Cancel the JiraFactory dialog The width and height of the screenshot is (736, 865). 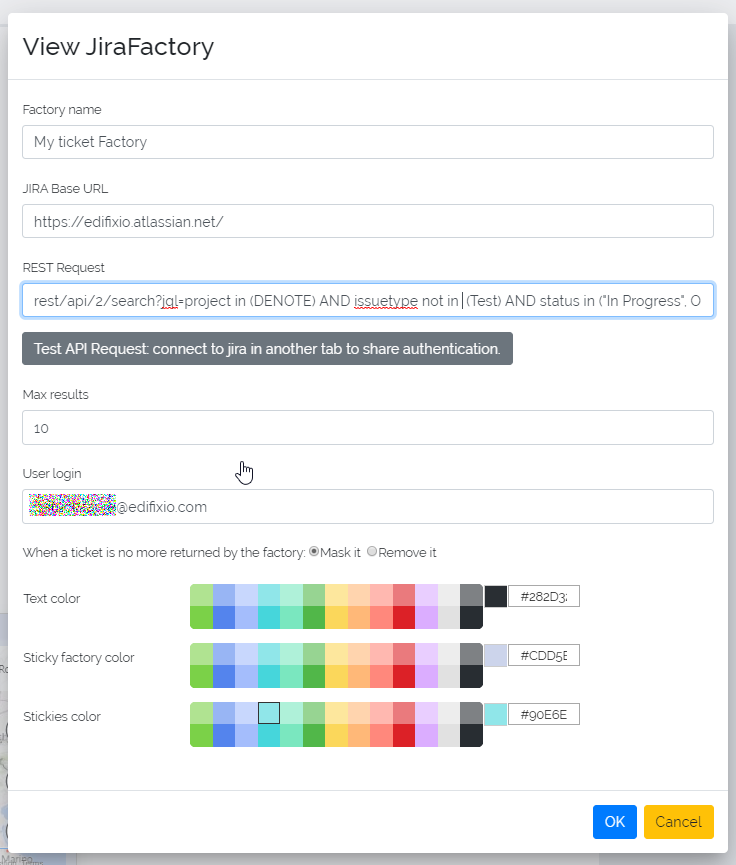(679, 822)
